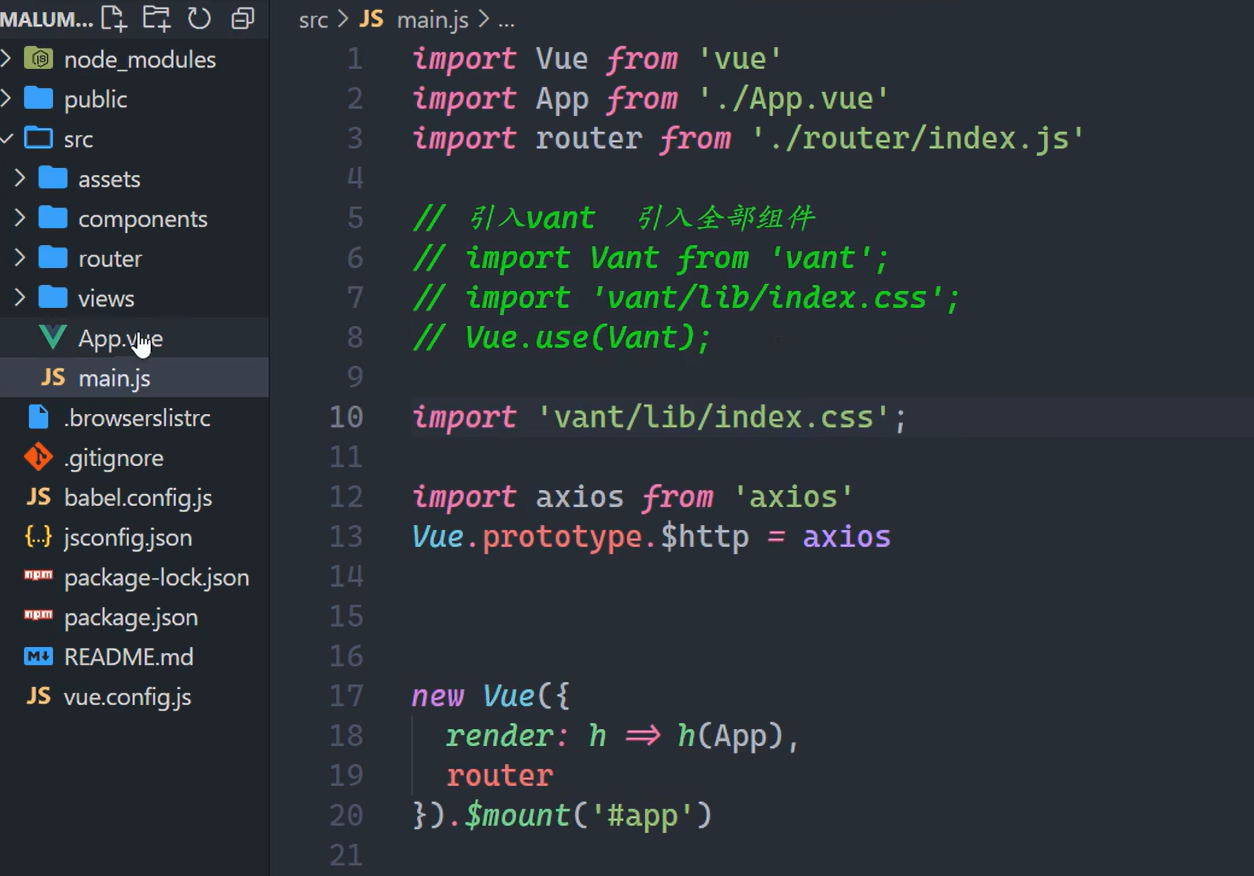Screen dimensions: 1254x876
Task: Click the assets folder icon
Action: tap(52, 178)
